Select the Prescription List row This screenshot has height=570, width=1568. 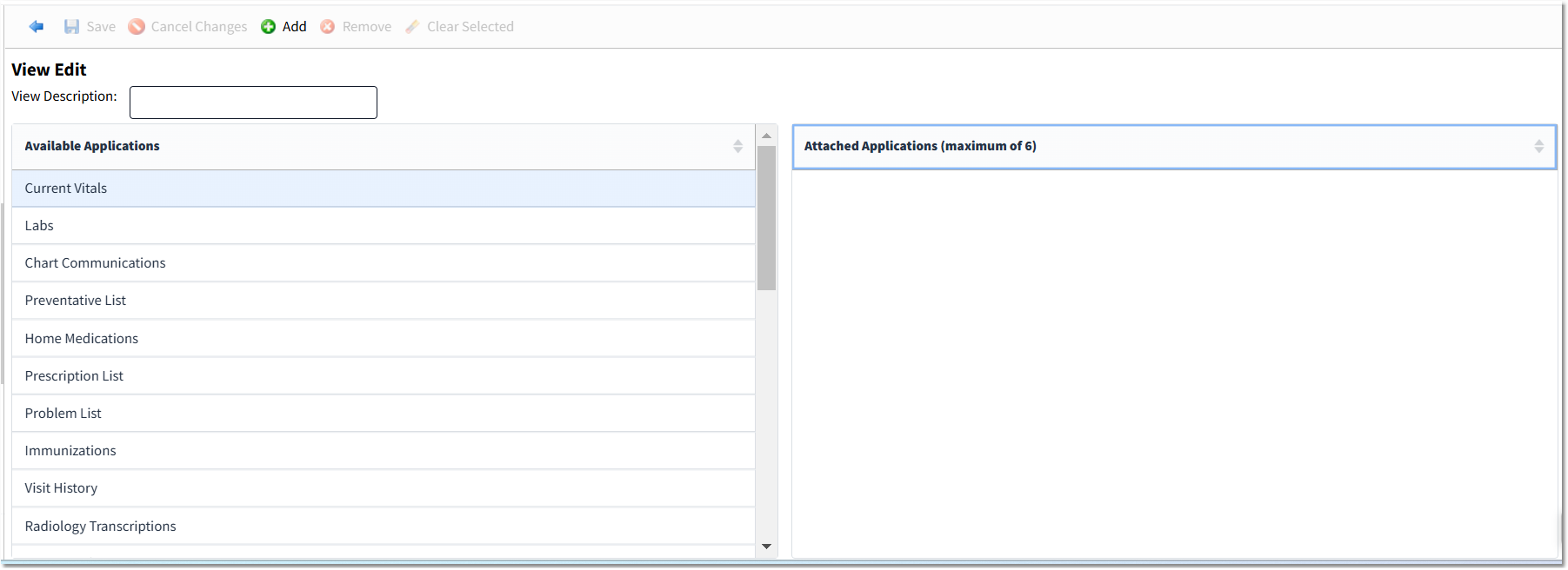(x=384, y=376)
